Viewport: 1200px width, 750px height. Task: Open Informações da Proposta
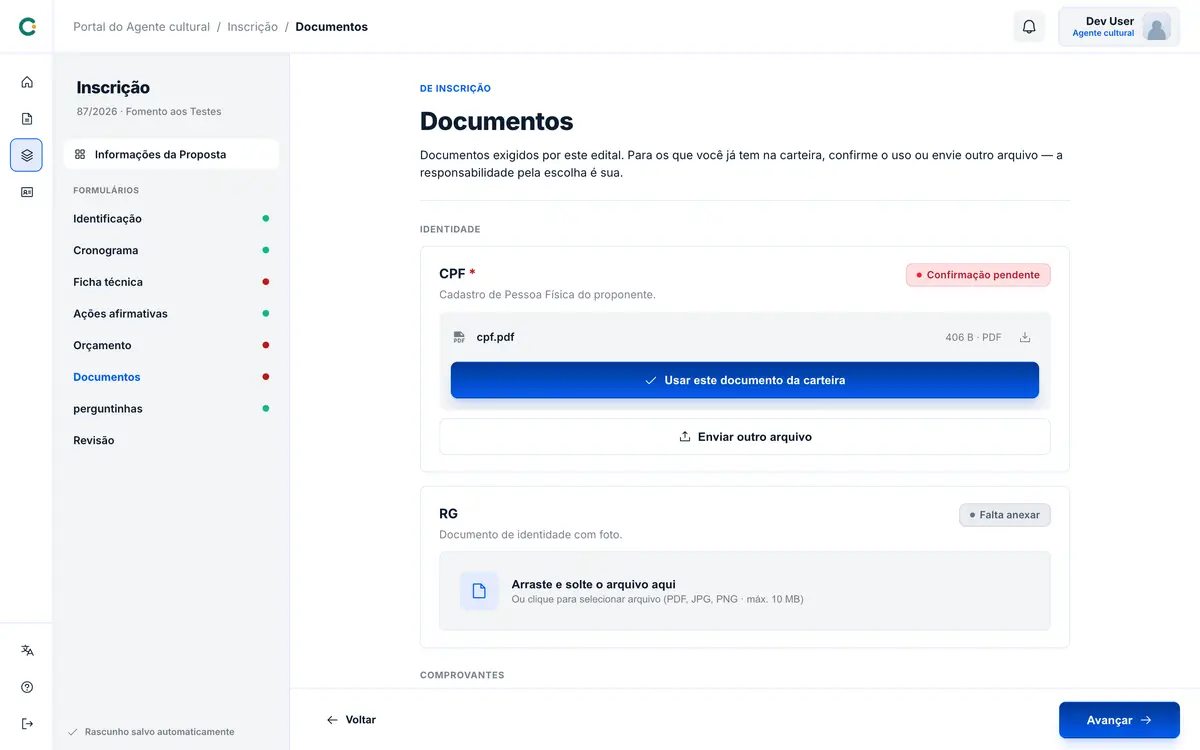(x=171, y=154)
